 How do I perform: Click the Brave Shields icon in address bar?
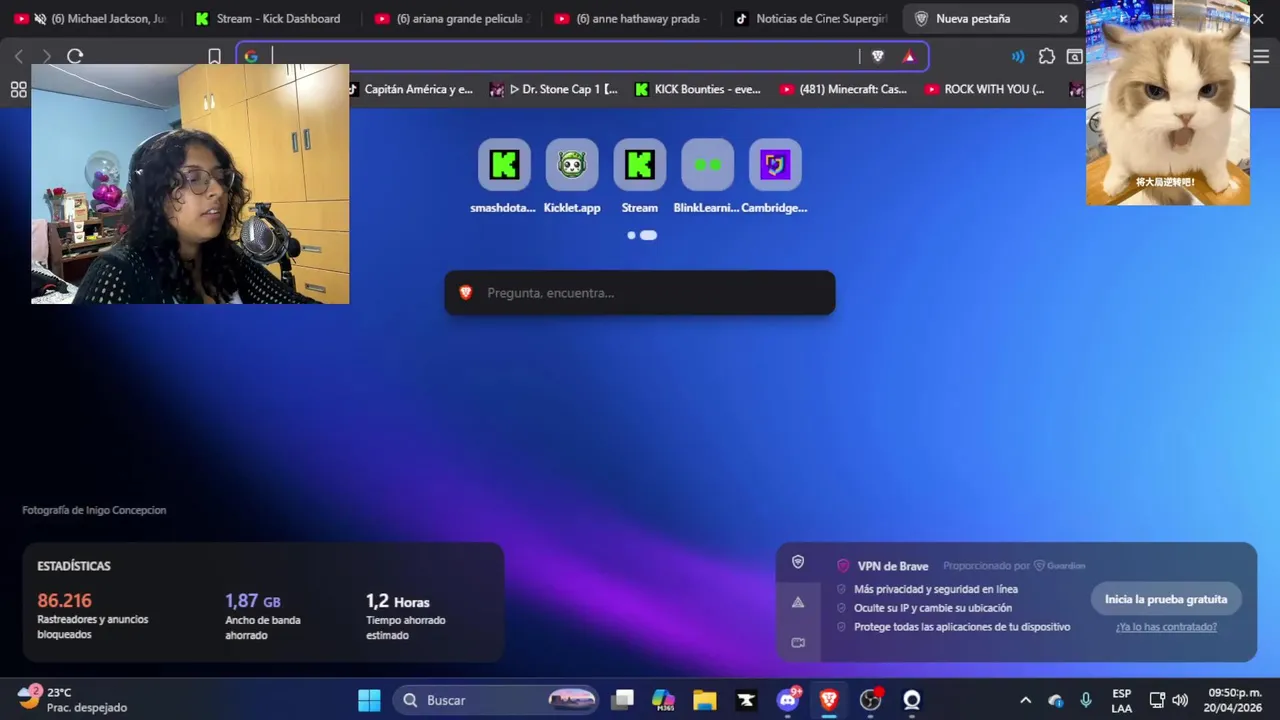[x=878, y=57]
